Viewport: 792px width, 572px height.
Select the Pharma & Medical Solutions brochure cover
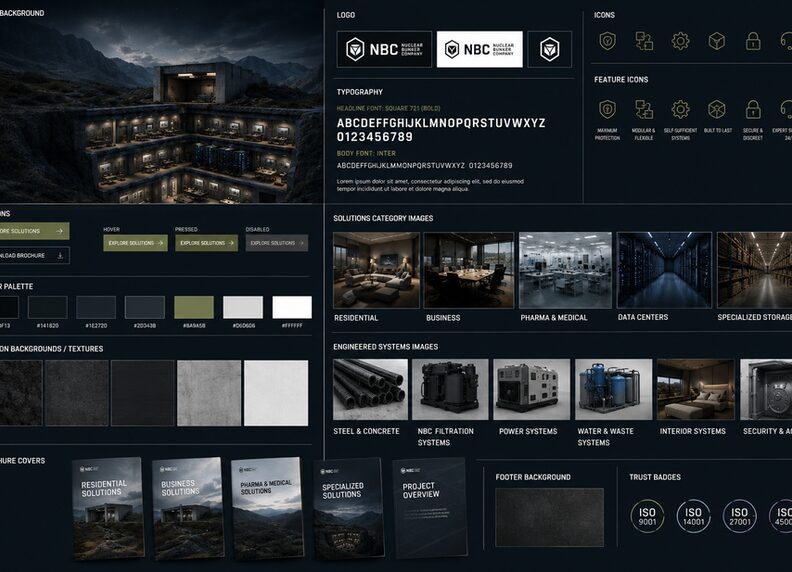click(268, 507)
